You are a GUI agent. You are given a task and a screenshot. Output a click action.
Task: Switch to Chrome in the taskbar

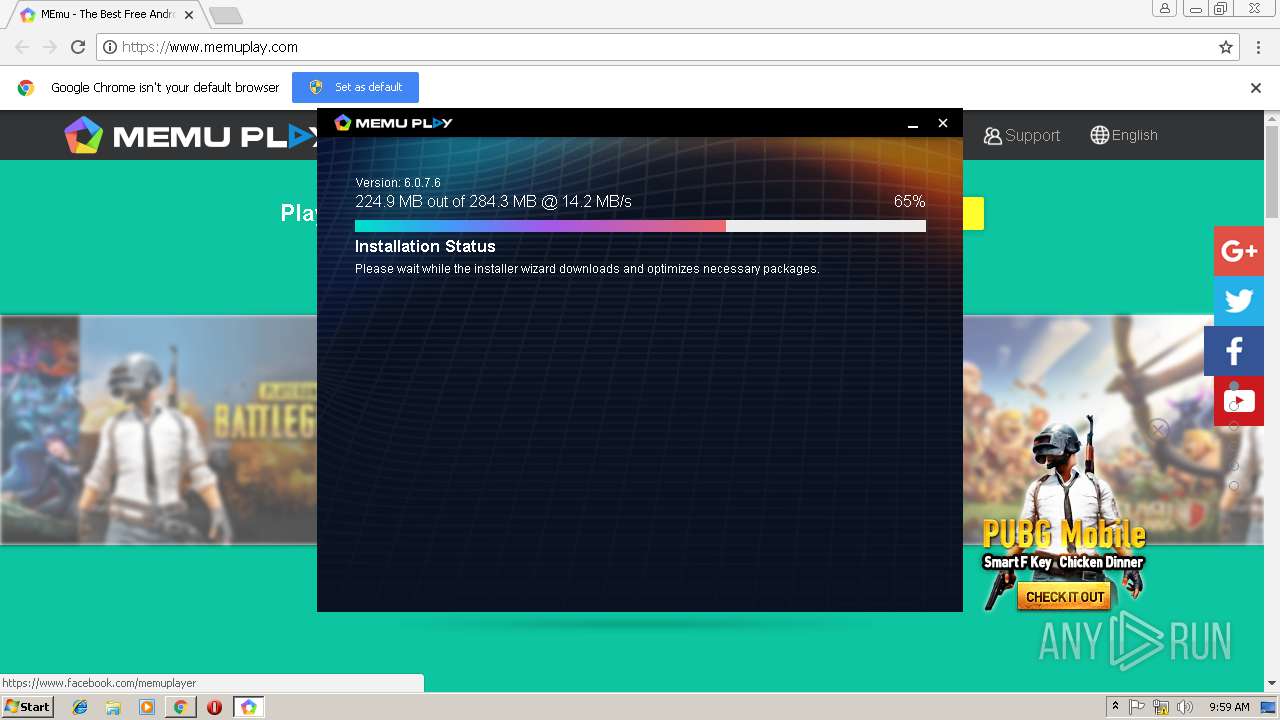click(180, 707)
